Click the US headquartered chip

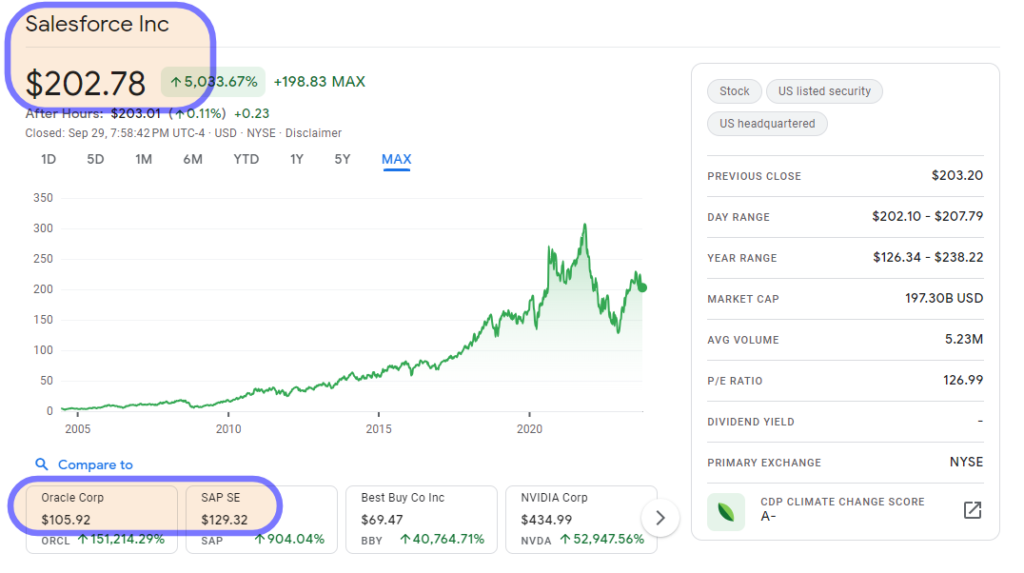pyautogui.click(x=767, y=124)
